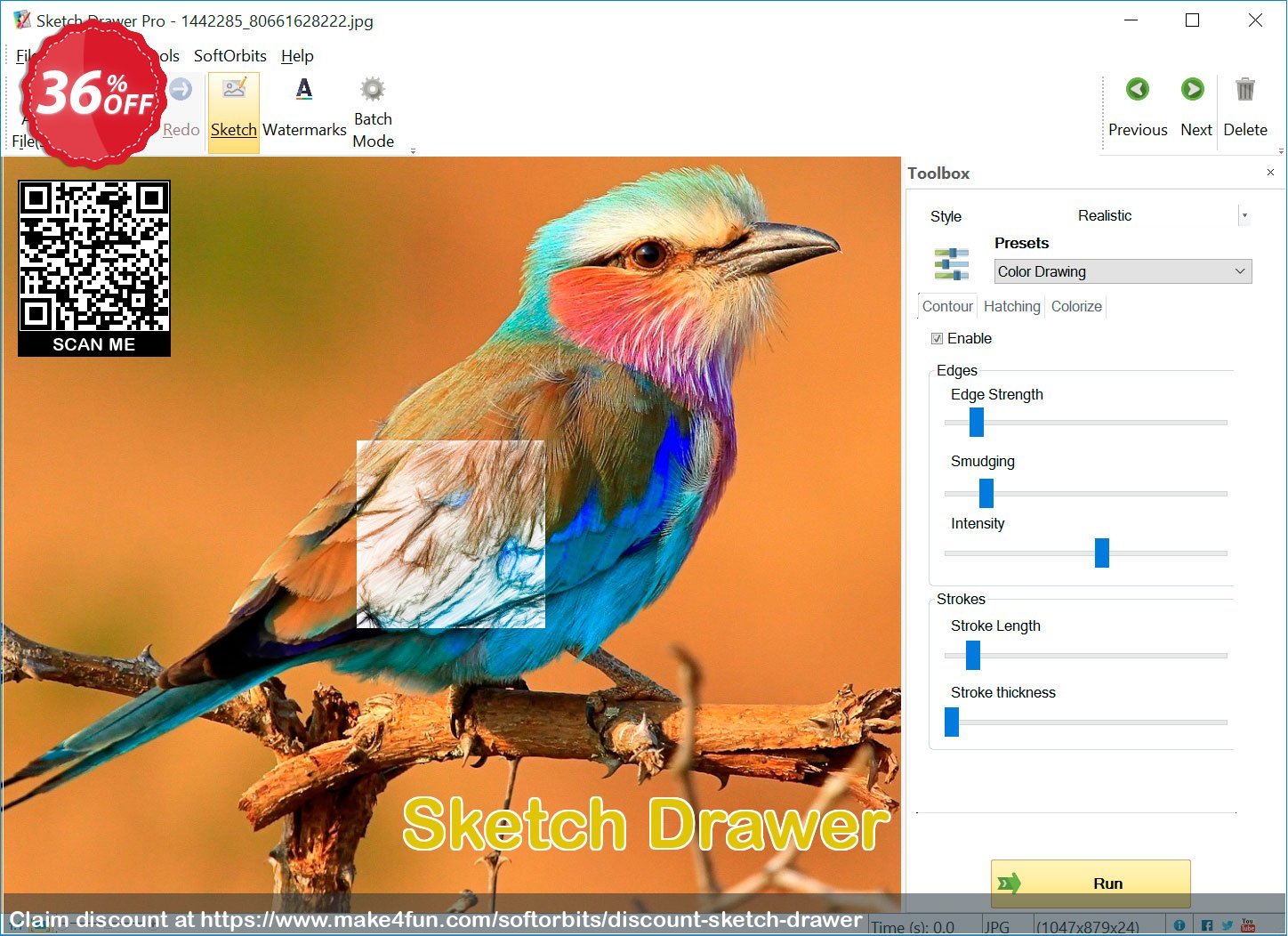Open the info icon in status bar
Viewport: 1288px width, 936px height.
[x=1179, y=925]
